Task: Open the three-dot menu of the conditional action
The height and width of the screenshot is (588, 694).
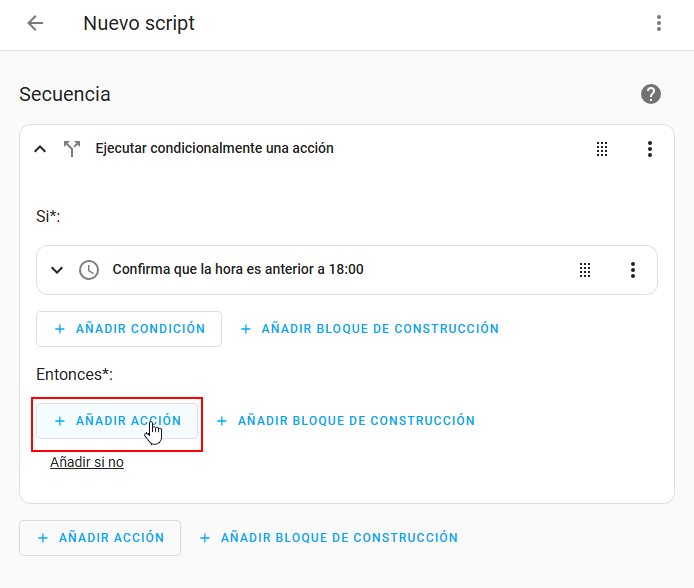Action: click(650, 149)
